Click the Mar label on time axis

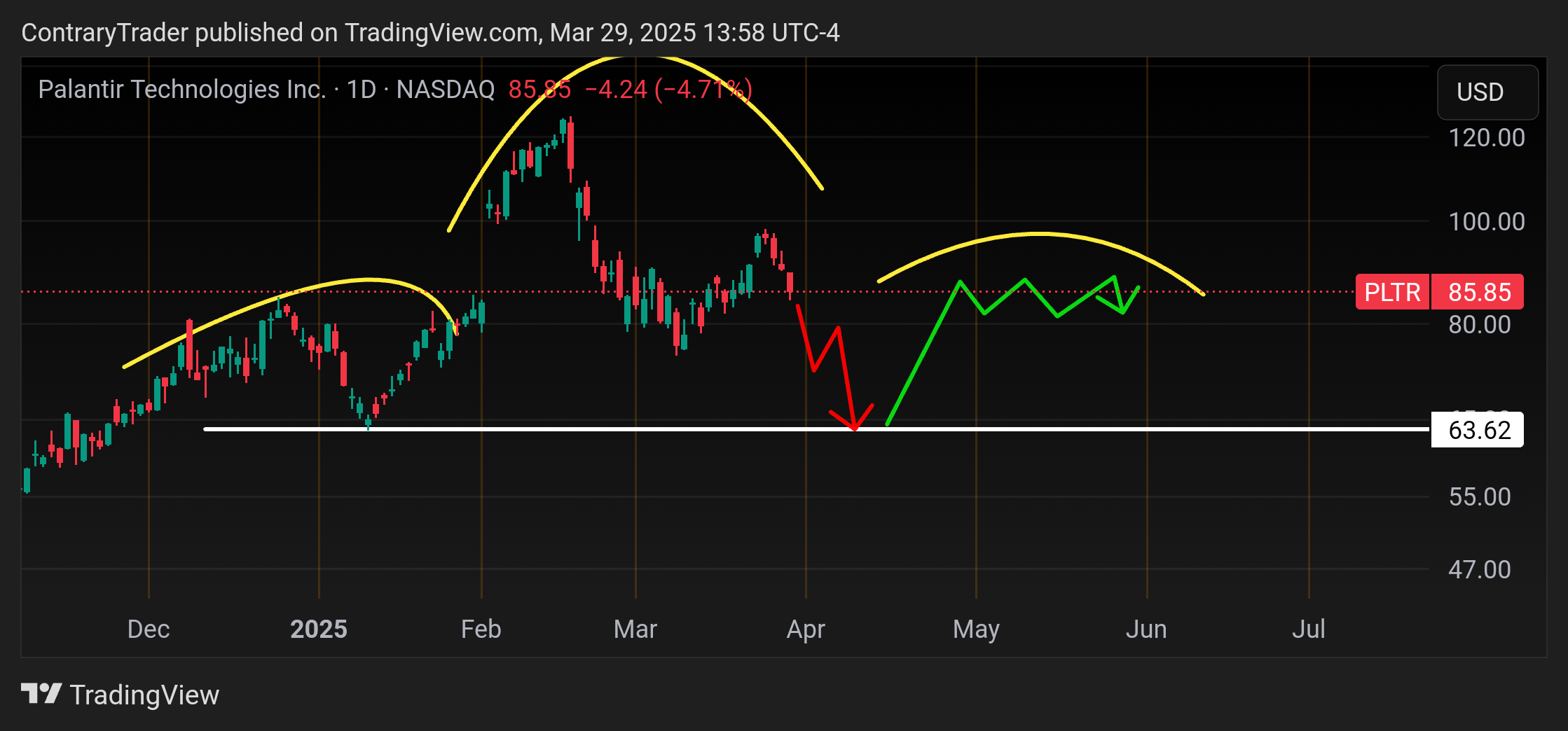pos(635,629)
